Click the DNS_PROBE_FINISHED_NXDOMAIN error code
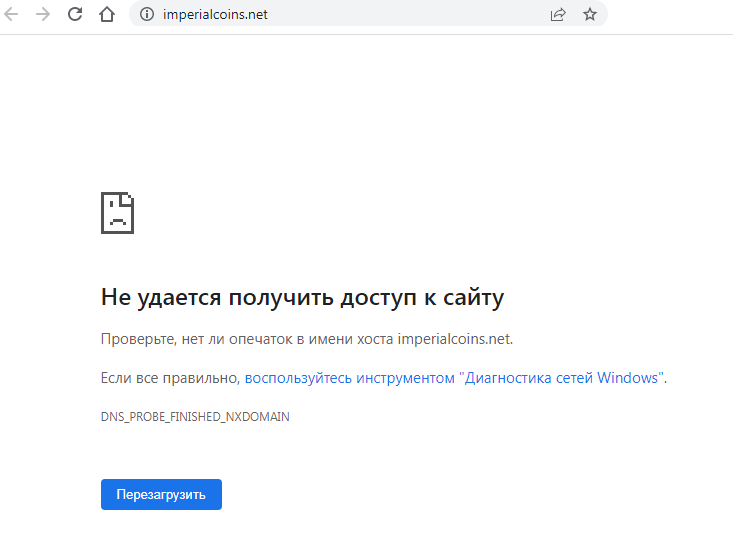This screenshot has width=733, height=548. pyautogui.click(x=195, y=417)
